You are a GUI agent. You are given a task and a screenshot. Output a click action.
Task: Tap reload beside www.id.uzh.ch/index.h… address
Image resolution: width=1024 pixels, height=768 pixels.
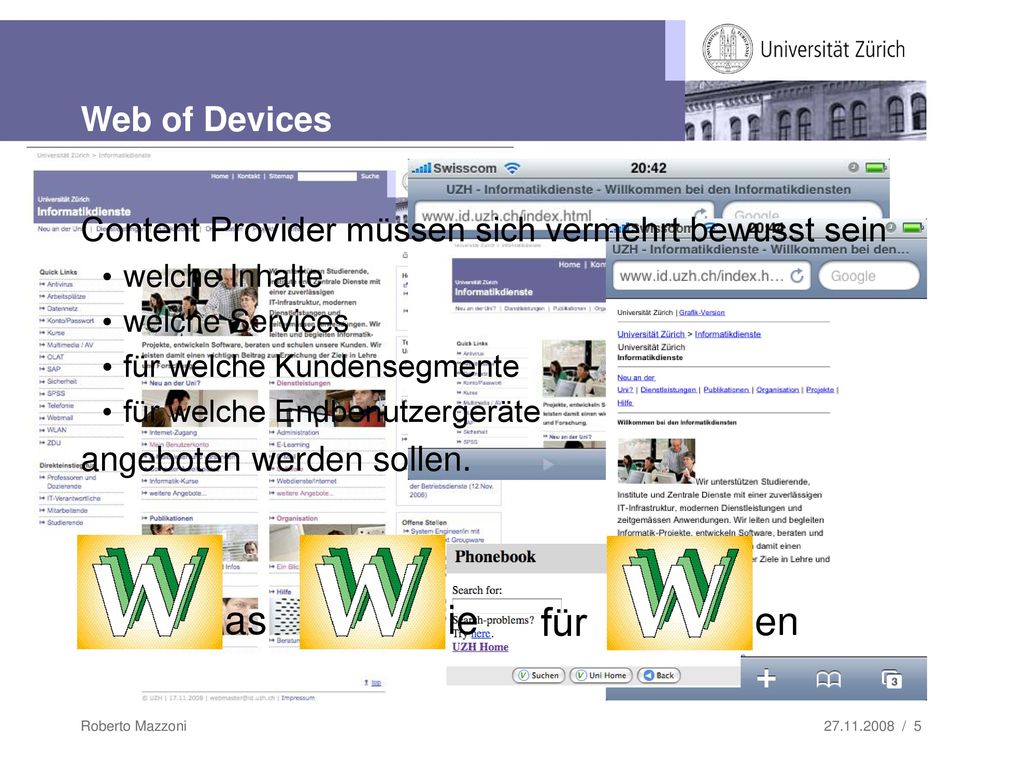pos(797,276)
